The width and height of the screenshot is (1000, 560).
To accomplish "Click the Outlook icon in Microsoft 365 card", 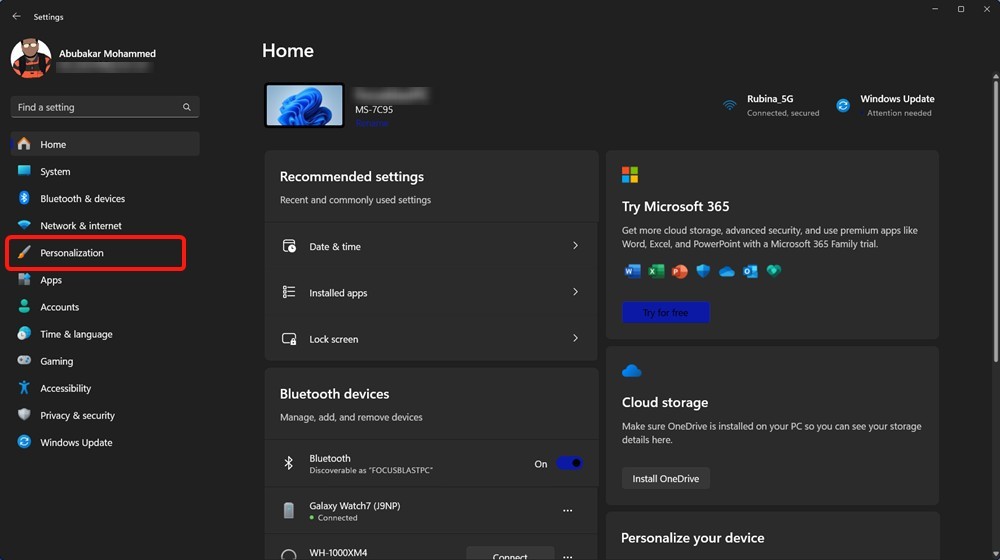I will [x=750, y=271].
